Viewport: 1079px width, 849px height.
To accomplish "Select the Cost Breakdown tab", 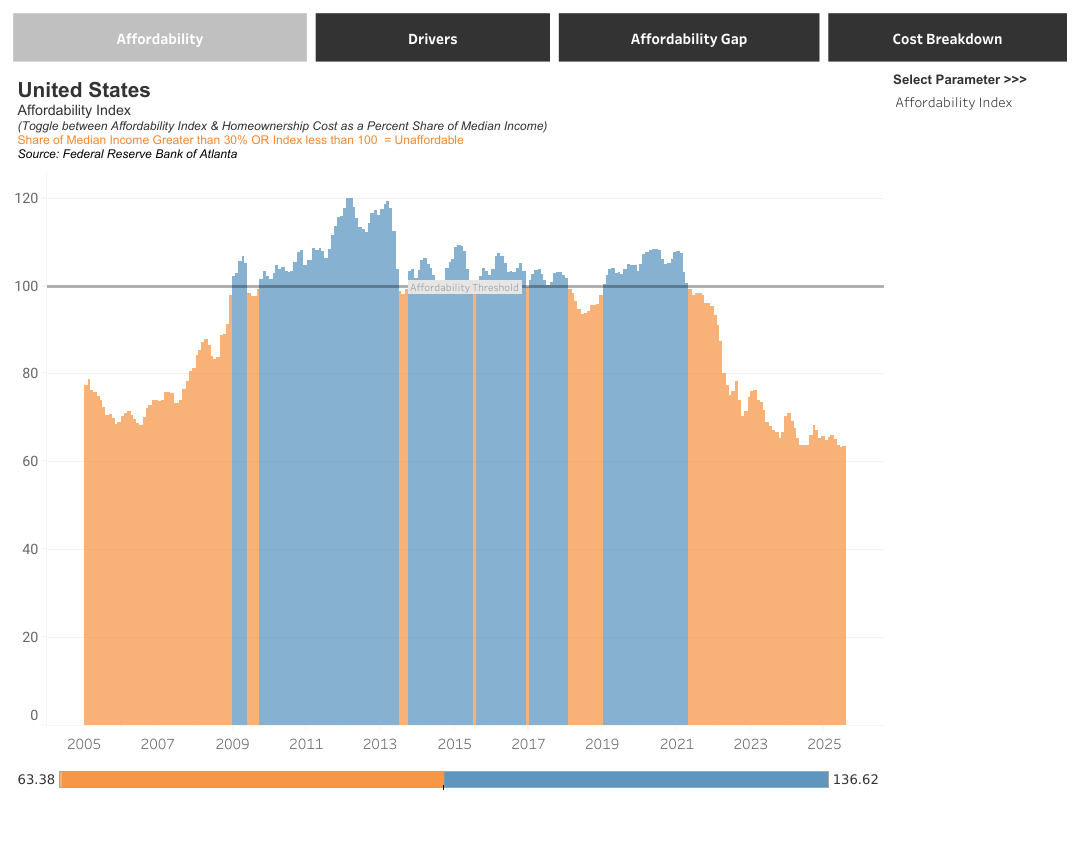I will click(x=946, y=38).
